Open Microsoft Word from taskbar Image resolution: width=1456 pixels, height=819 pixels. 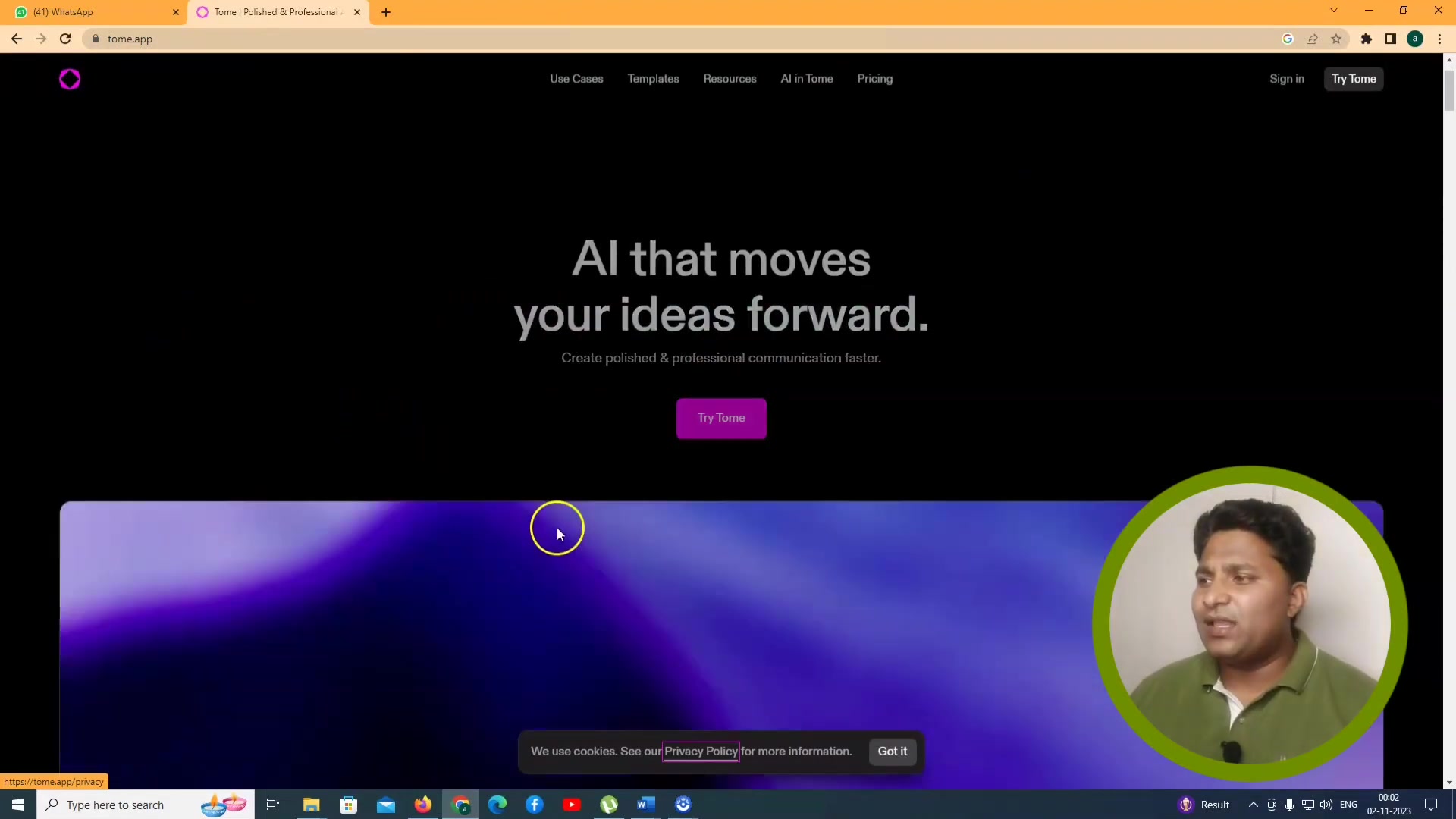(646, 805)
